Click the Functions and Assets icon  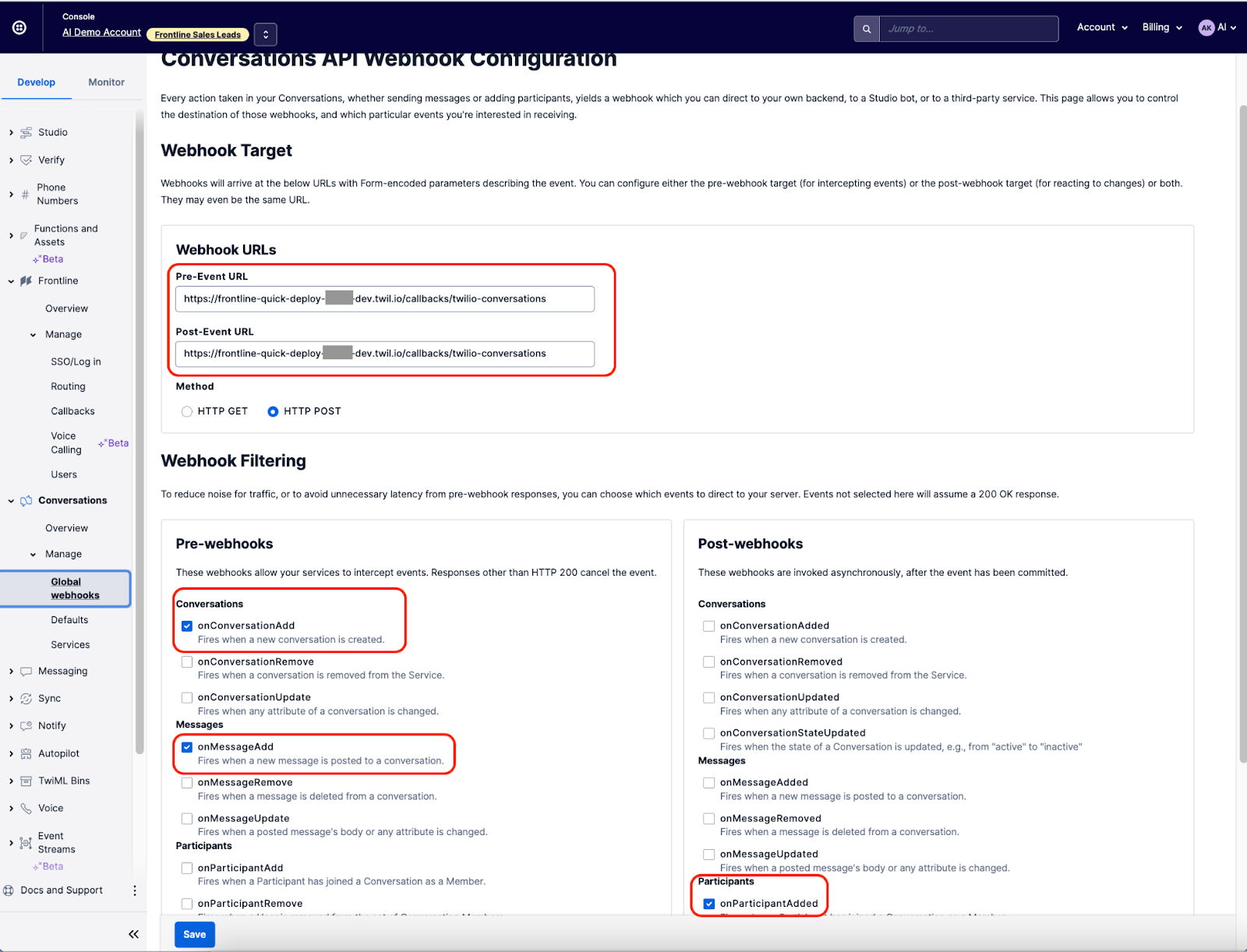(x=23, y=235)
